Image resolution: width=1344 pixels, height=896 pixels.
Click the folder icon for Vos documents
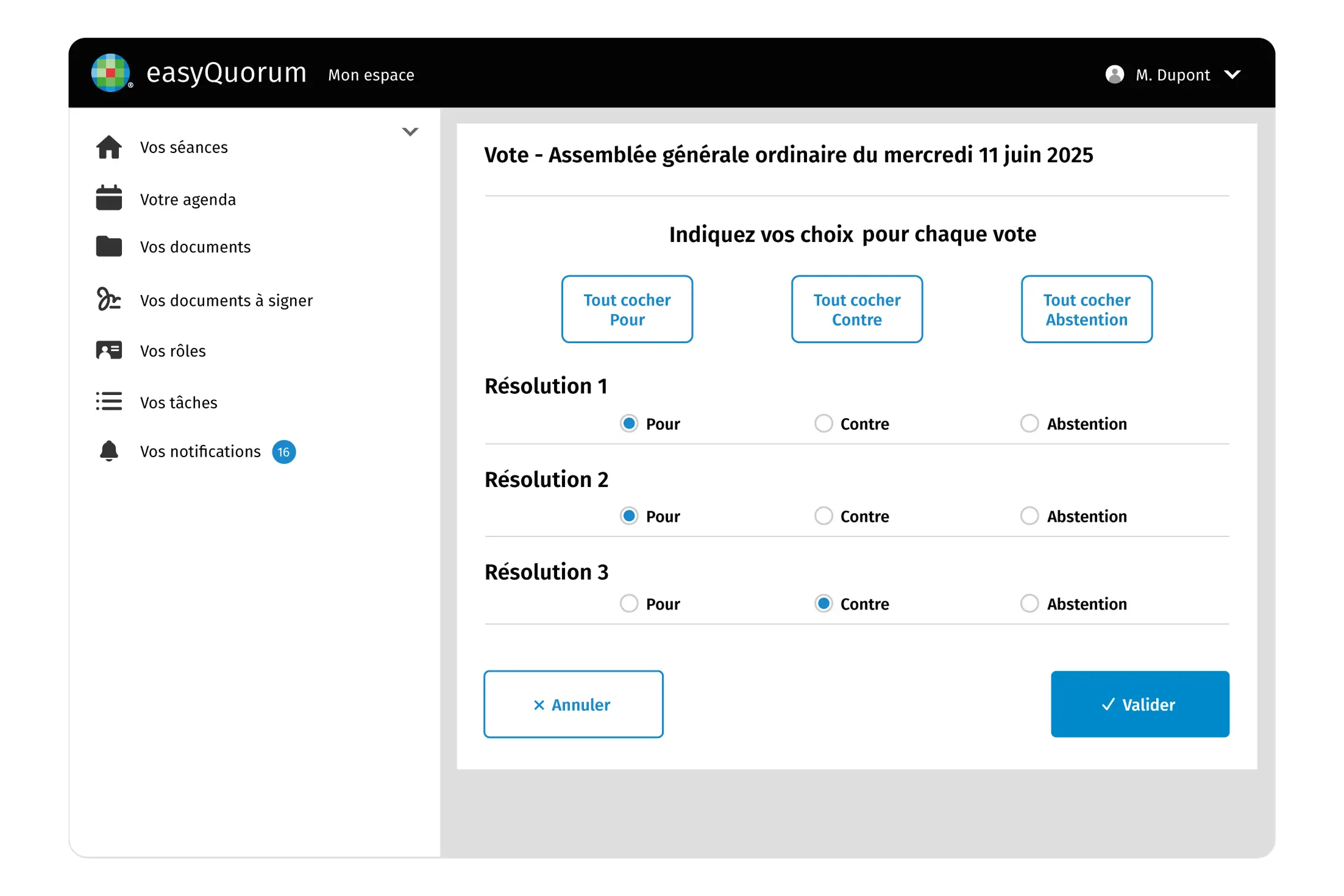coord(108,246)
